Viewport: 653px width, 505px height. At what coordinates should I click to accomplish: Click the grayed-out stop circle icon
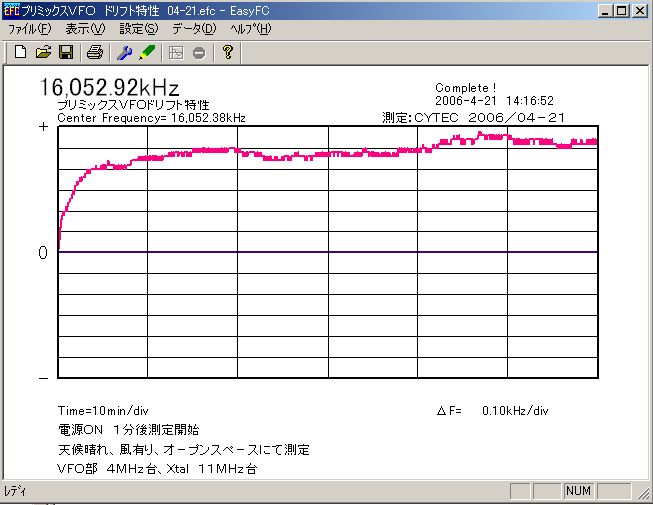(199, 53)
